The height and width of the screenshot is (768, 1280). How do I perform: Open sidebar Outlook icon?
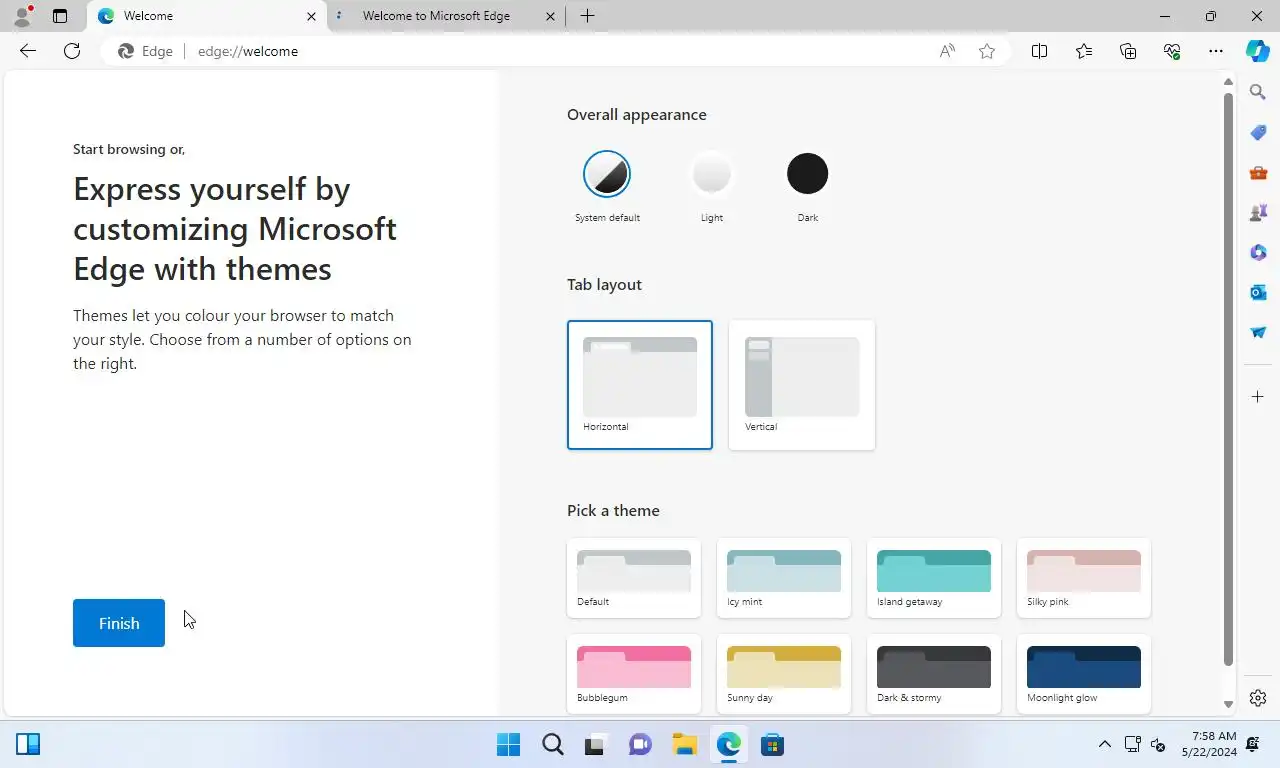coord(1258,292)
